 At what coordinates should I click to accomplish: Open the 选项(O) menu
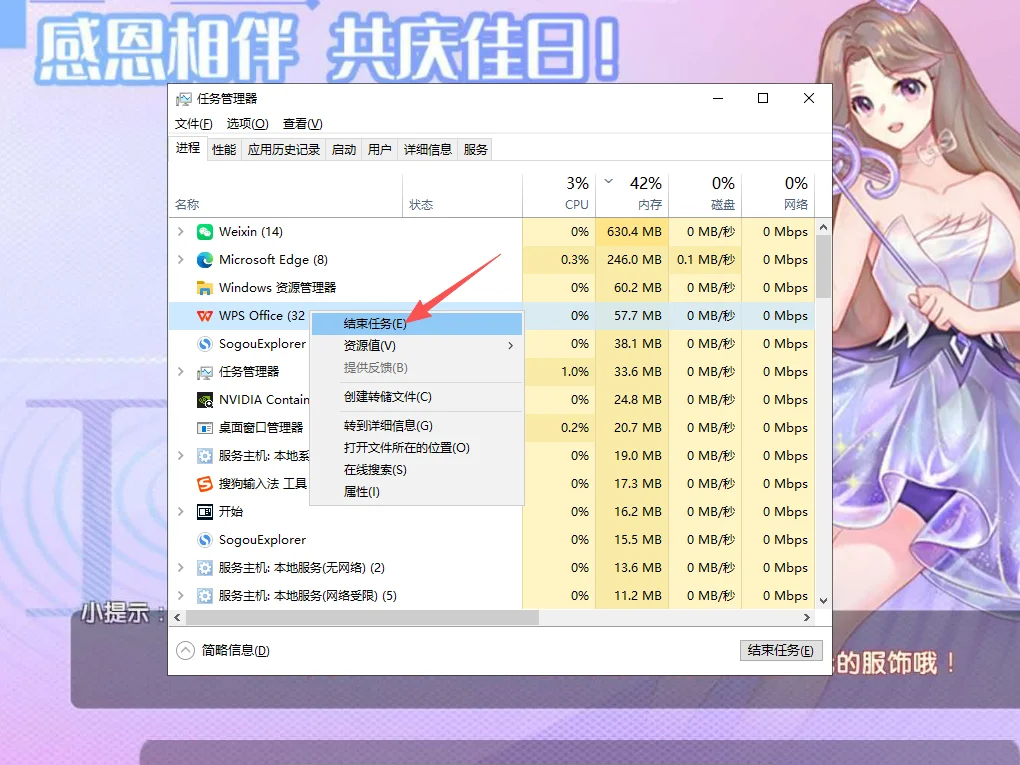(x=247, y=124)
